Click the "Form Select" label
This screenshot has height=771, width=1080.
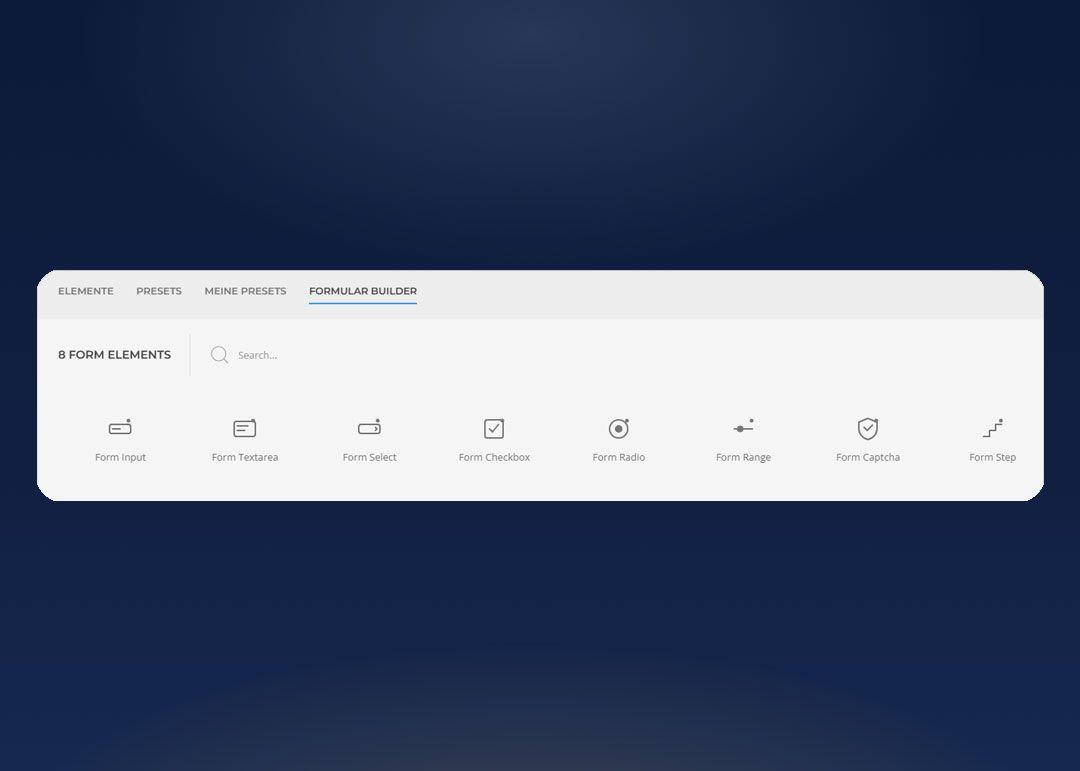click(x=369, y=458)
